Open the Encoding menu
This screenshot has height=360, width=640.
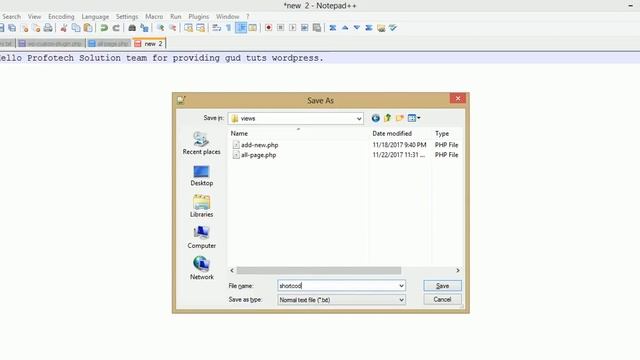(x=61, y=17)
